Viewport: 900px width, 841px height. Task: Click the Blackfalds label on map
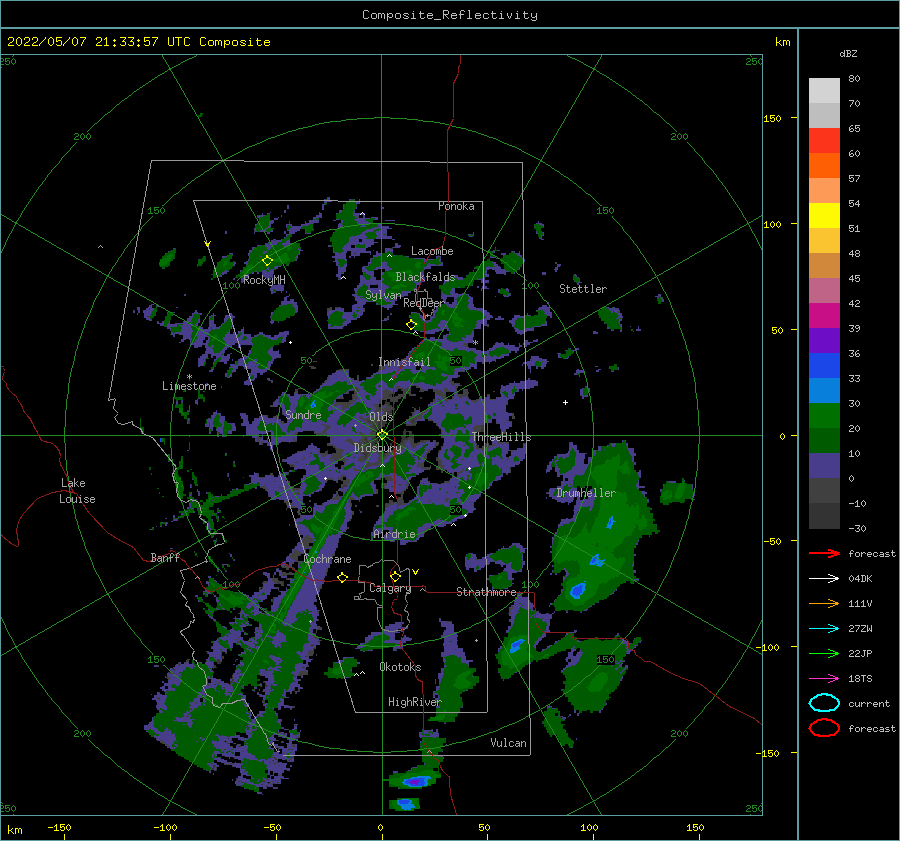[x=425, y=277]
